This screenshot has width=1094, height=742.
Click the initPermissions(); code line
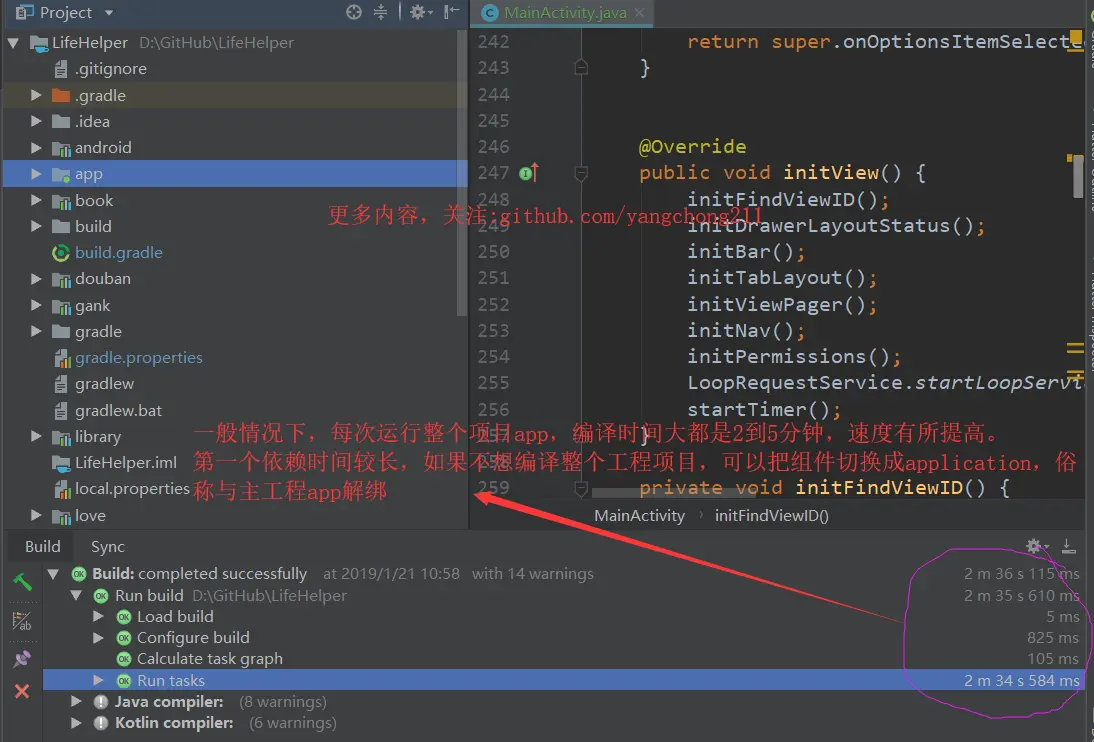click(794, 357)
